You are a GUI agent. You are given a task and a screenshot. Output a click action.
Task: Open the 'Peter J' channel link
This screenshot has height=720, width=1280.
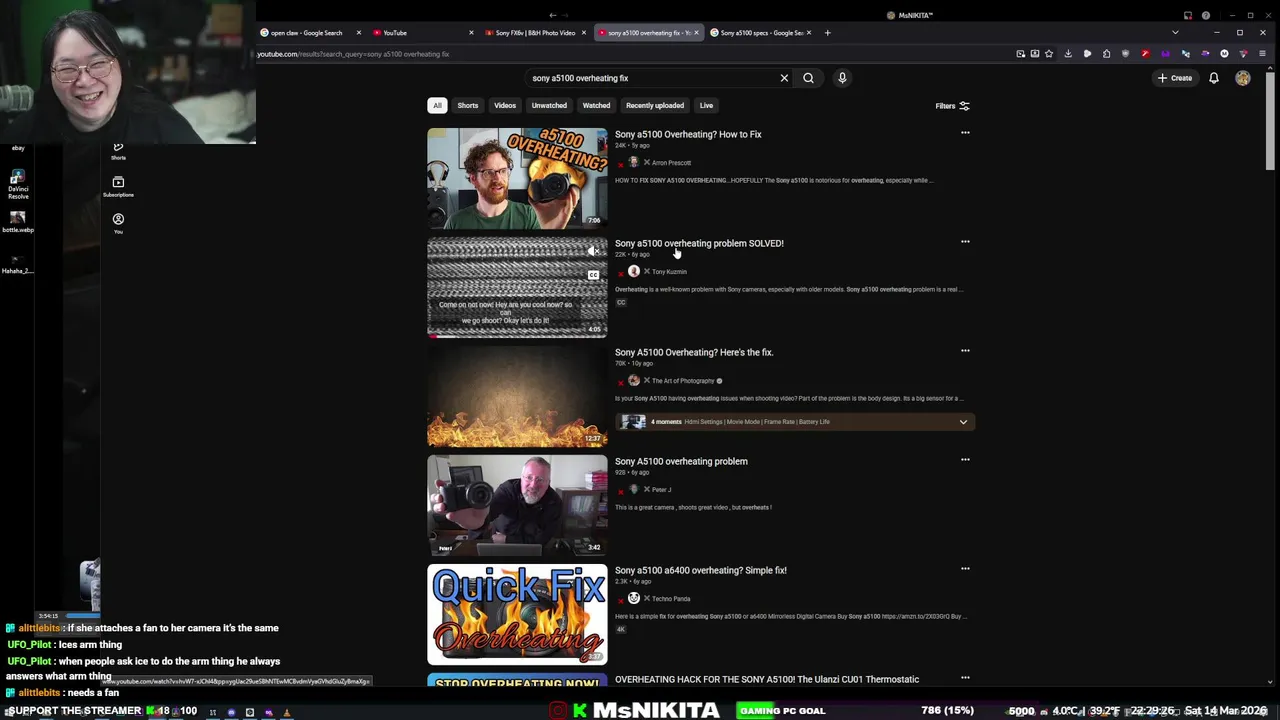point(661,490)
